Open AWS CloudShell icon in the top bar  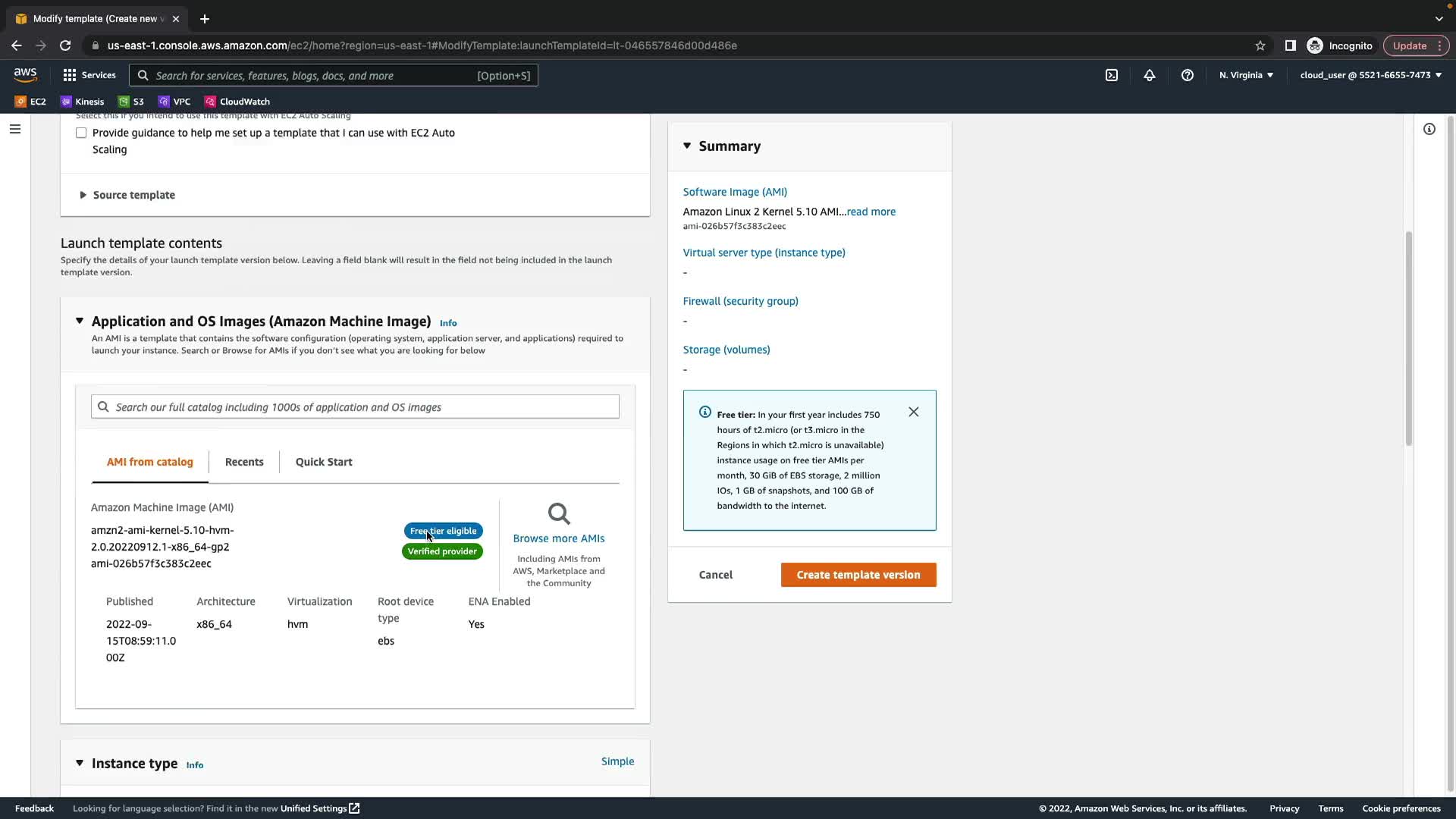[1112, 75]
